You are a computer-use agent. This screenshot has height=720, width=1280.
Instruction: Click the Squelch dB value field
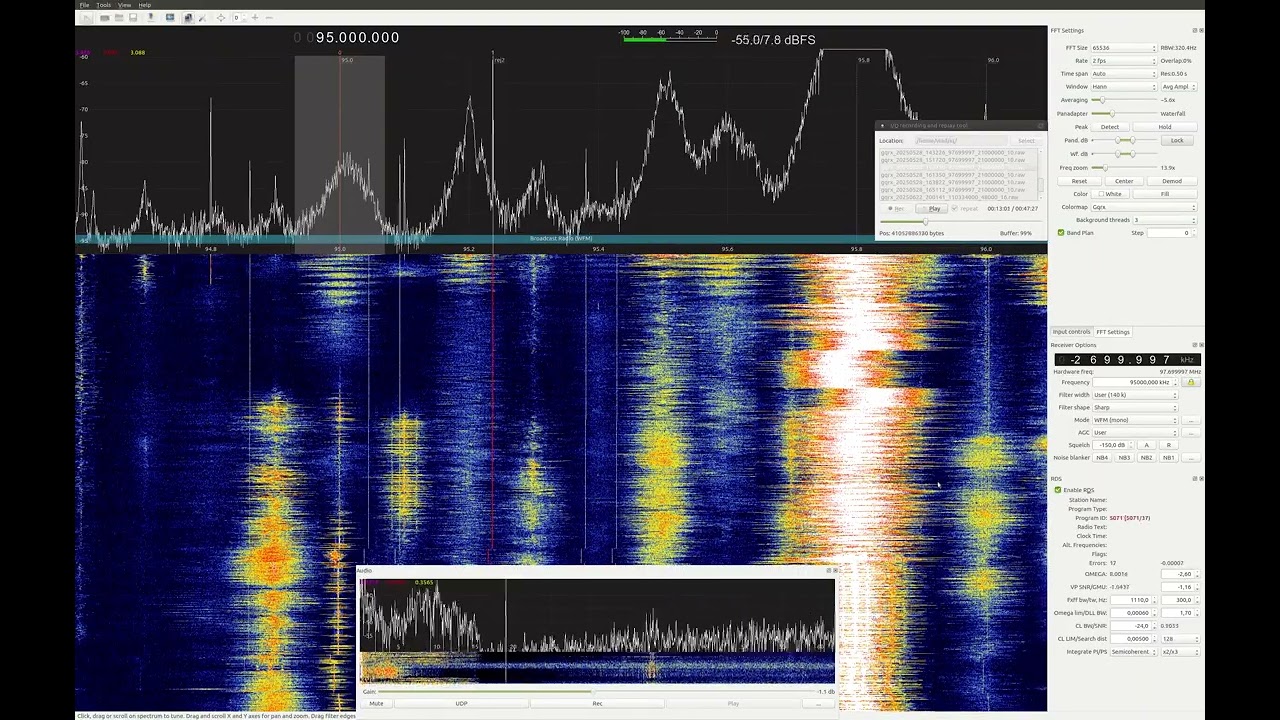point(1113,445)
